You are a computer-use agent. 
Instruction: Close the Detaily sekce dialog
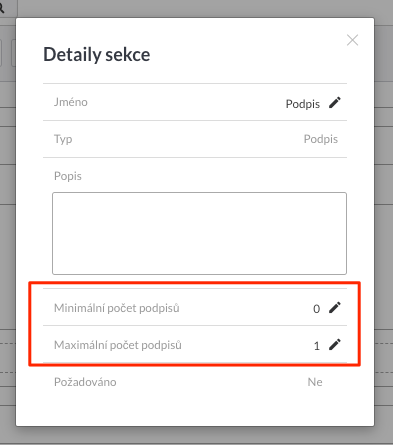point(352,40)
